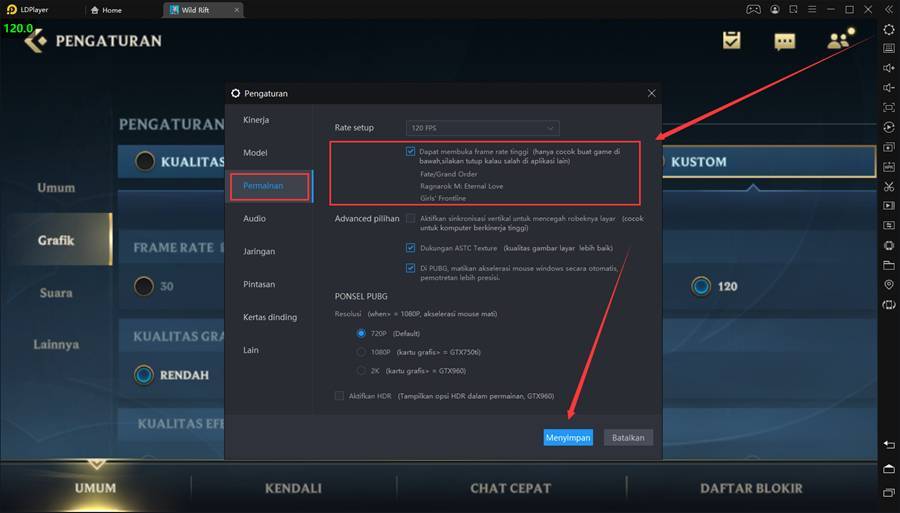Viewport: 900px width, 513px height.
Task: Click the Batalkan button
Action: click(628, 437)
